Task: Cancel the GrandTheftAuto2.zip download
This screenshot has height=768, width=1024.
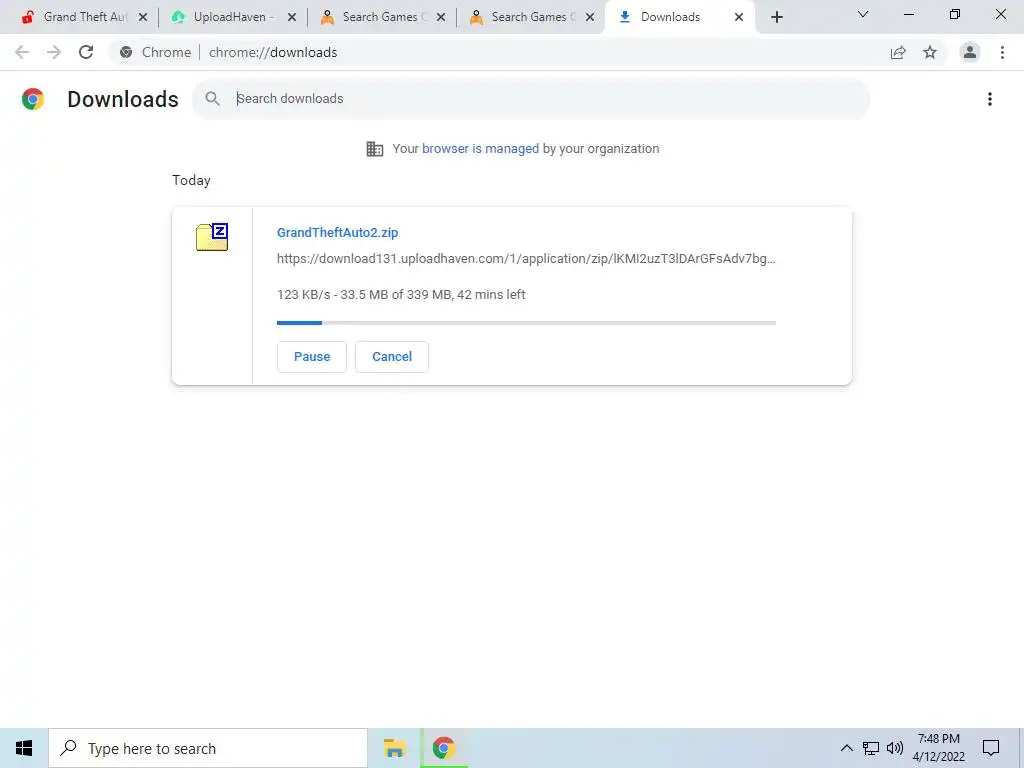Action: pyautogui.click(x=392, y=357)
